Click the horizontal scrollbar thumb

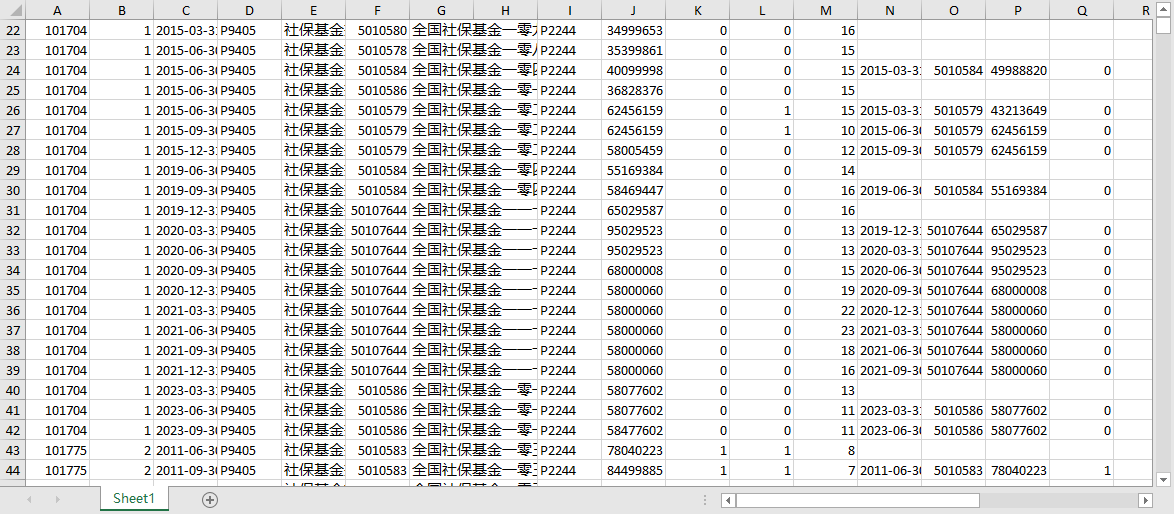click(x=857, y=499)
